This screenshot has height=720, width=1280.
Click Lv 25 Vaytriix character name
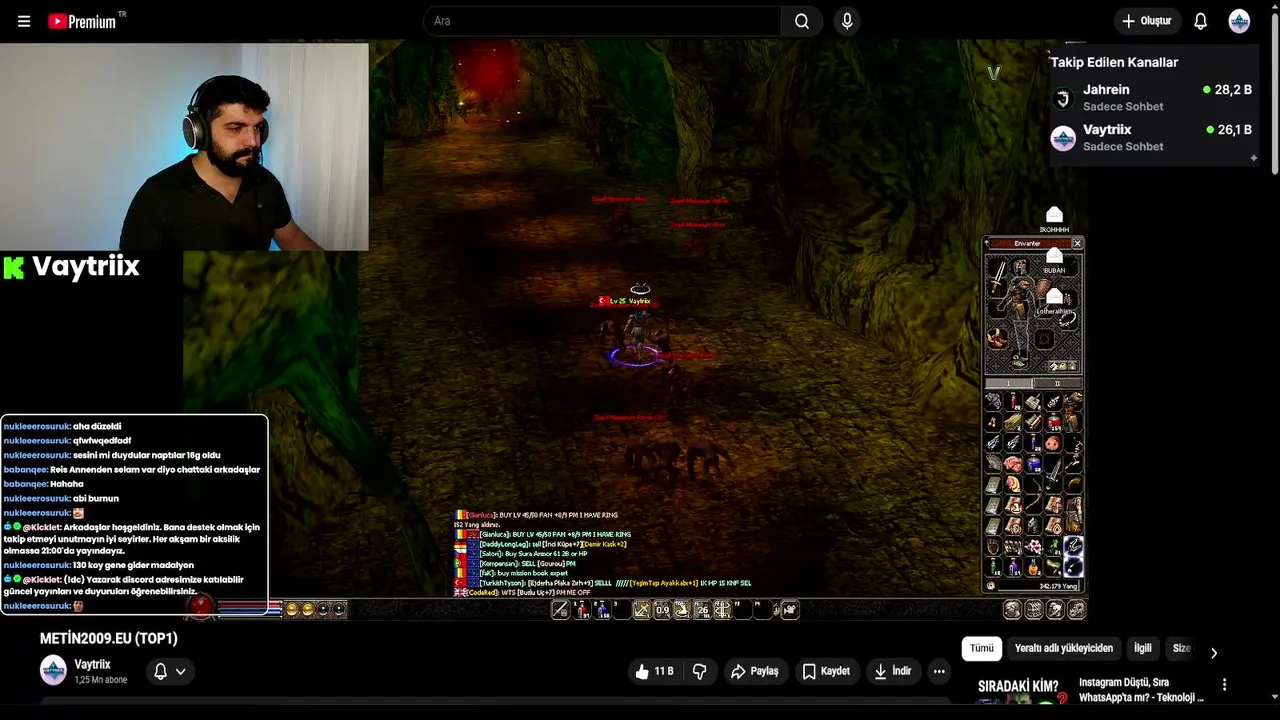630,301
